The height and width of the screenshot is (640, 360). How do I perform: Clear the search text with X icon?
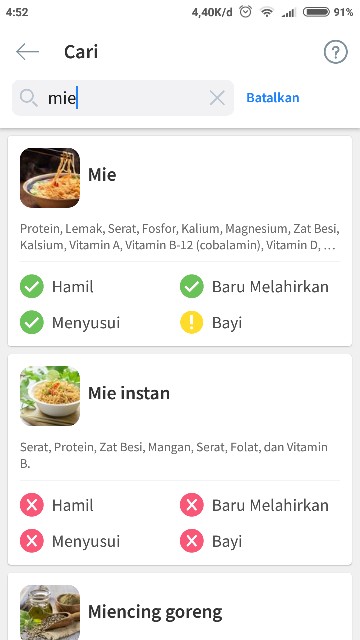[217, 98]
